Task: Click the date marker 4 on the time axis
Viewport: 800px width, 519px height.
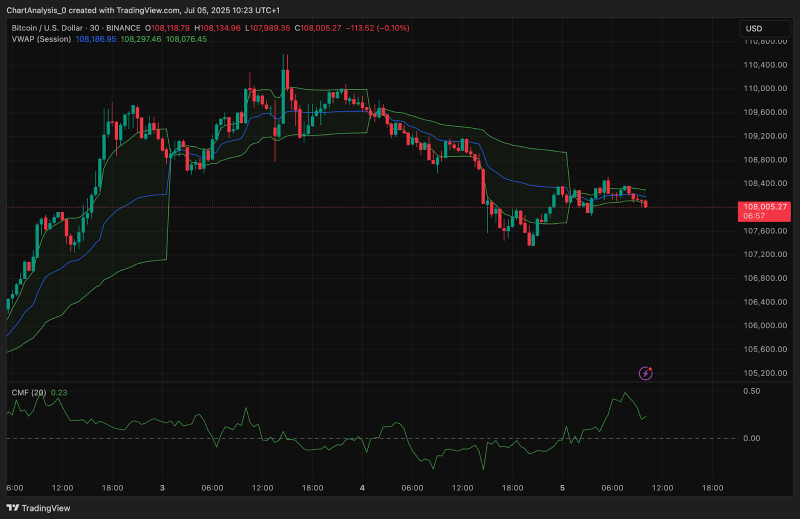Action: [362, 488]
